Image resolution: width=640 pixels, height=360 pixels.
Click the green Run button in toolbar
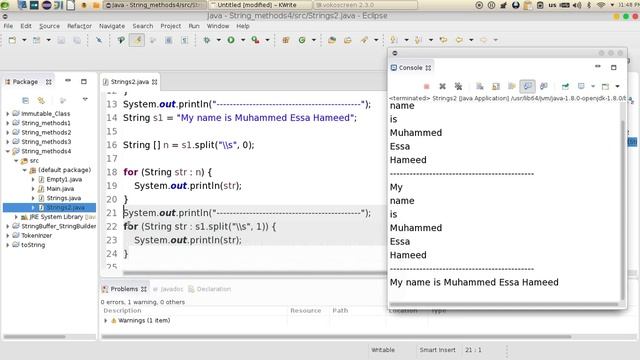[x=231, y=40]
